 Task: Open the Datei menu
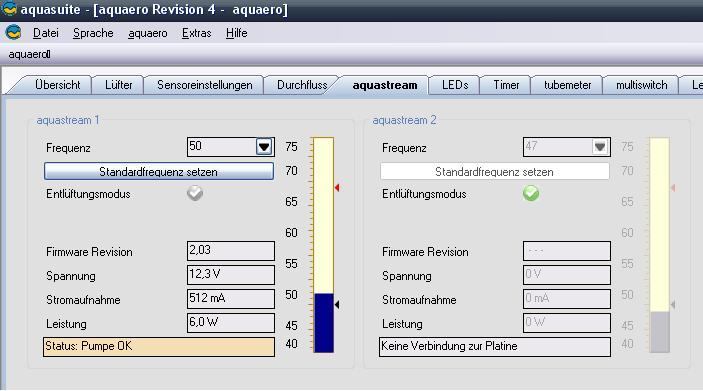pyautogui.click(x=46, y=33)
